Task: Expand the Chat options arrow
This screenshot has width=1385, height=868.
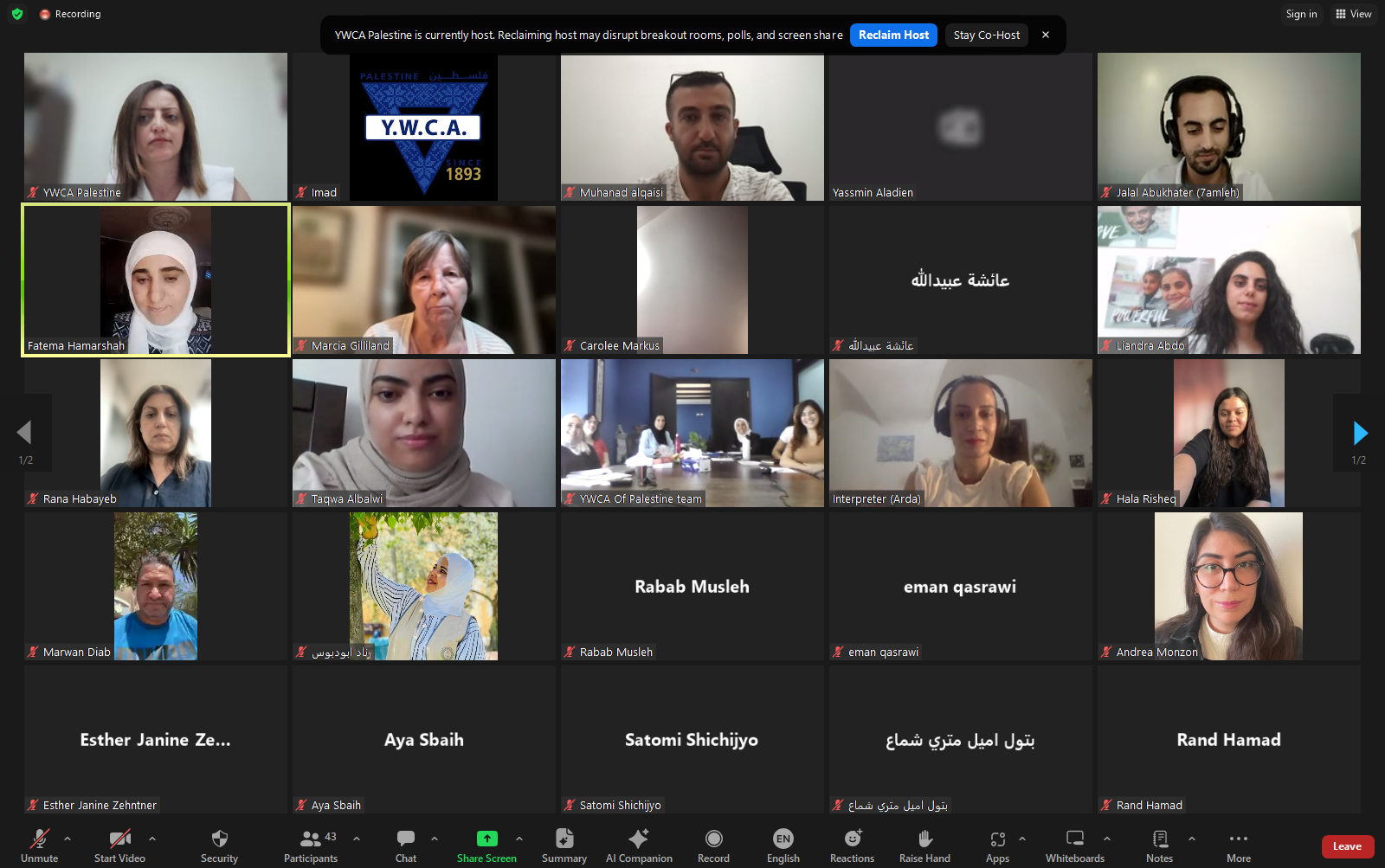Action: click(435, 839)
